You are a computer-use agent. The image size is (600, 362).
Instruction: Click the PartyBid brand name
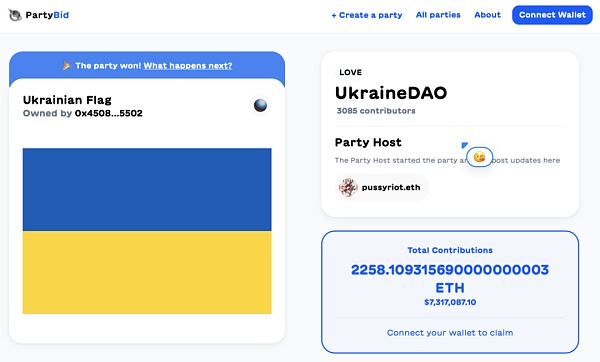tap(47, 15)
